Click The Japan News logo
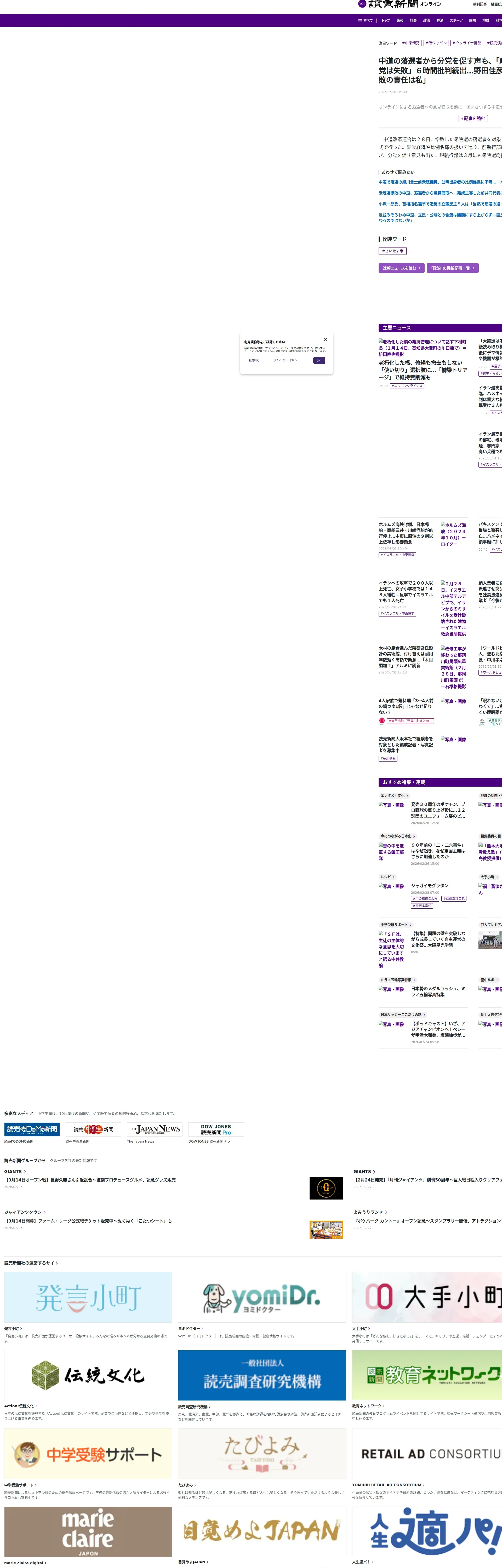Image resolution: width=502 pixels, height=1568 pixels. pos(155,1129)
